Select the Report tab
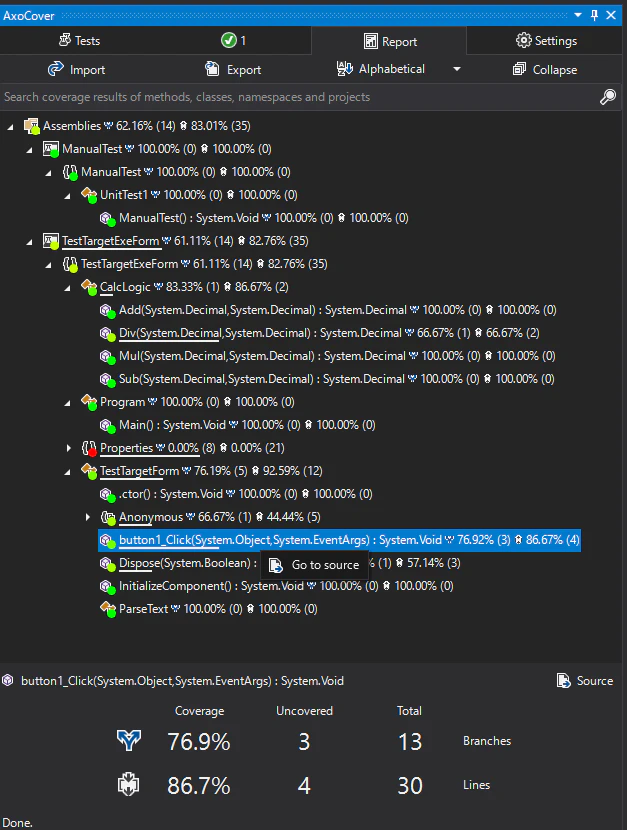The height and width of the screenshot is (830, 627). pyautogui.click(x=389, y=41)
